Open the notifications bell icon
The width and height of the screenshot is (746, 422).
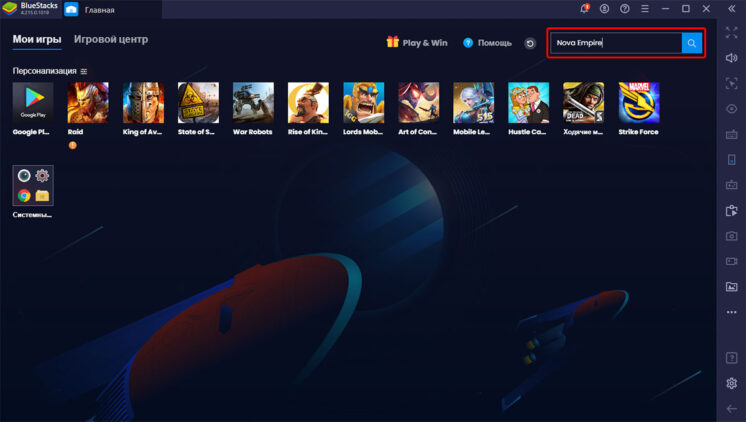pyautogui.click(x=584, y=9)
